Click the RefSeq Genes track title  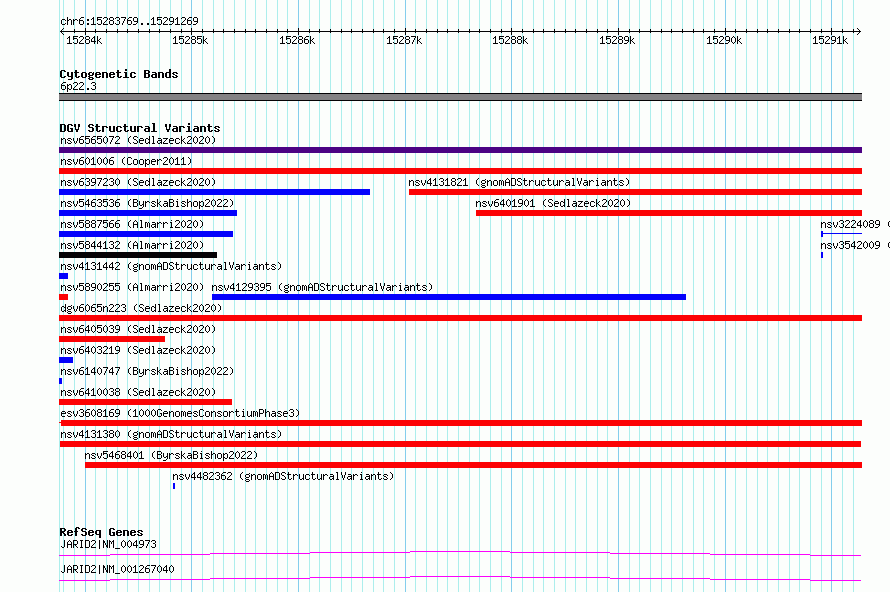click(102, 532)
